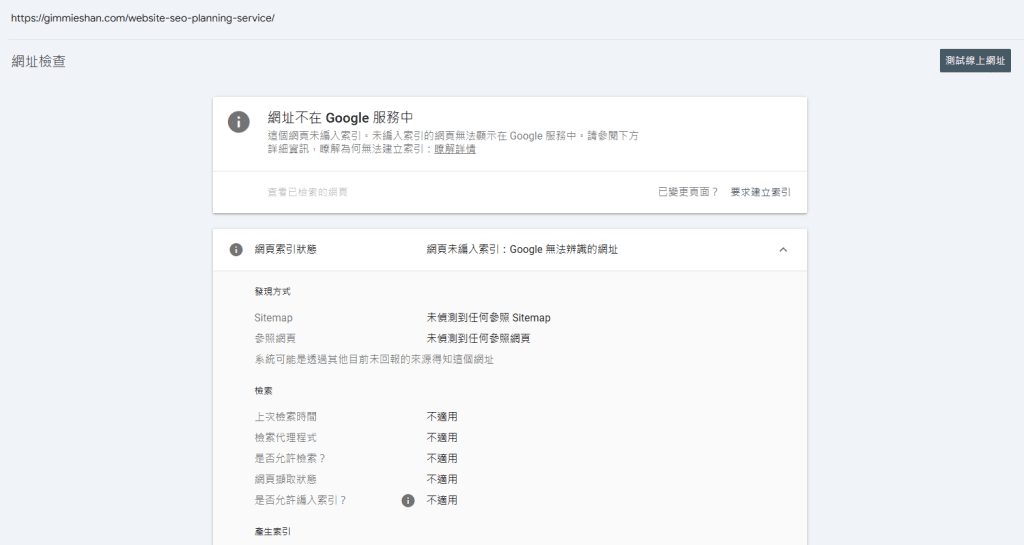The image size is (1024, 545).
Task: Click the 未偵測到任何參照 Sitemap value
Action: (488, 318)
